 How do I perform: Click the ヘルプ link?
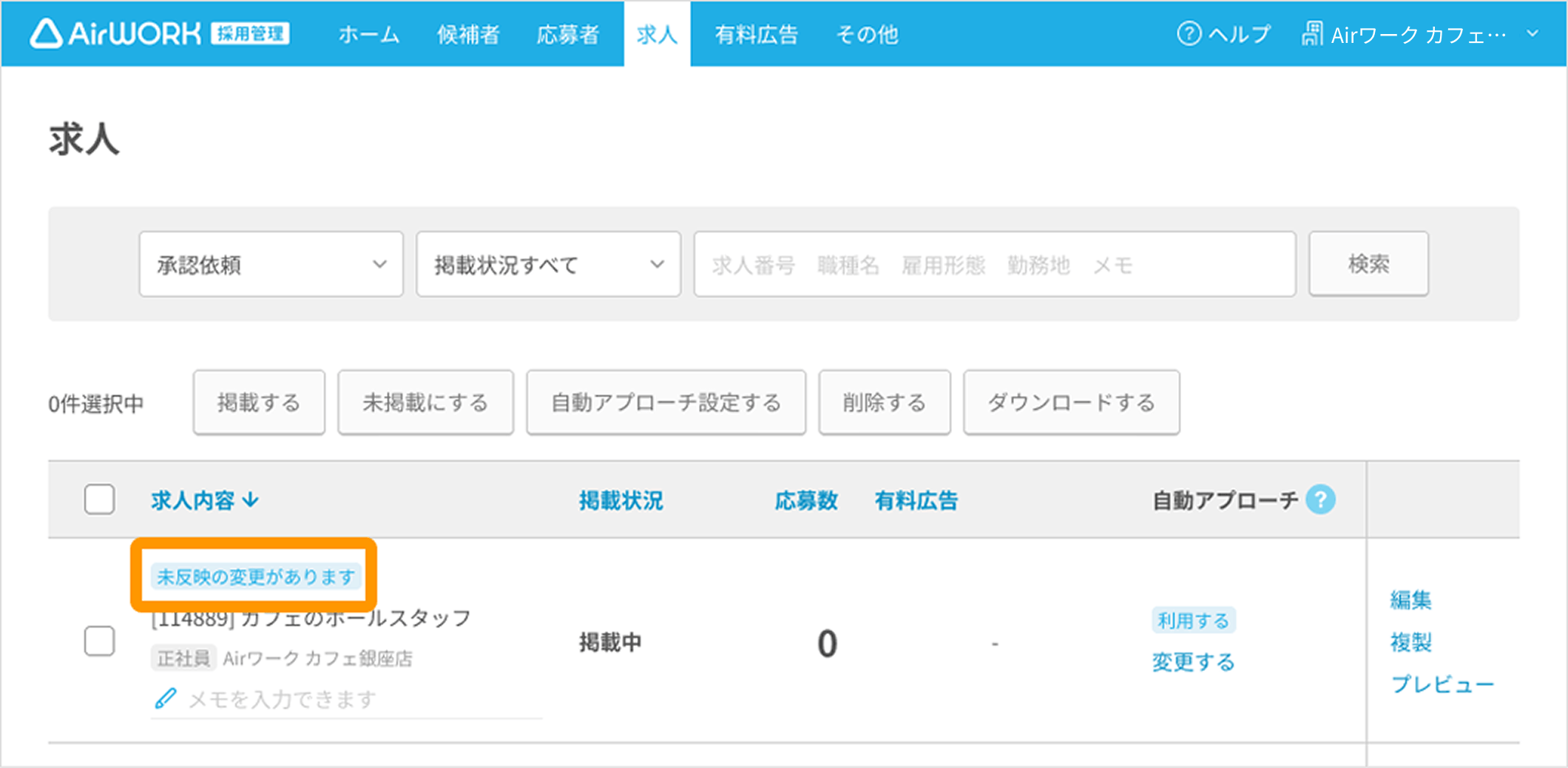(1239, 34)
